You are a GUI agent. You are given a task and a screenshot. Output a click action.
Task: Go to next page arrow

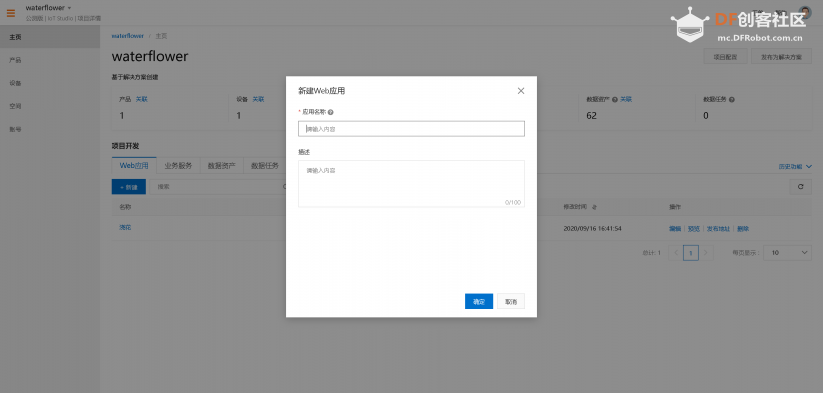(x=706, y=253)
